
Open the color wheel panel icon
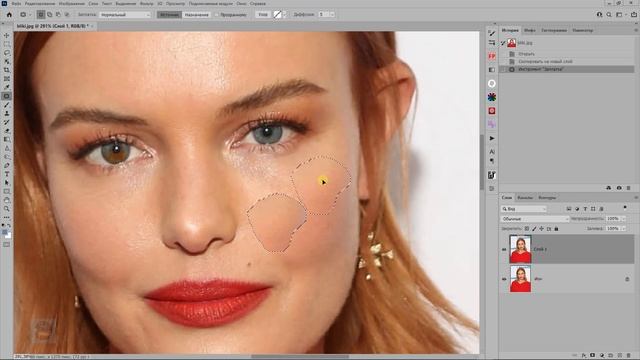pos(492,97)
